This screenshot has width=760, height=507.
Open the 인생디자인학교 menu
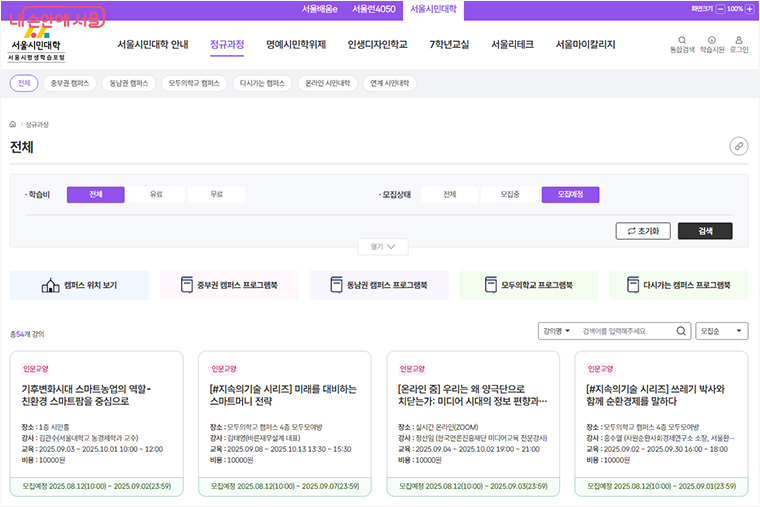pyautogui.click(x=378, y=45)
